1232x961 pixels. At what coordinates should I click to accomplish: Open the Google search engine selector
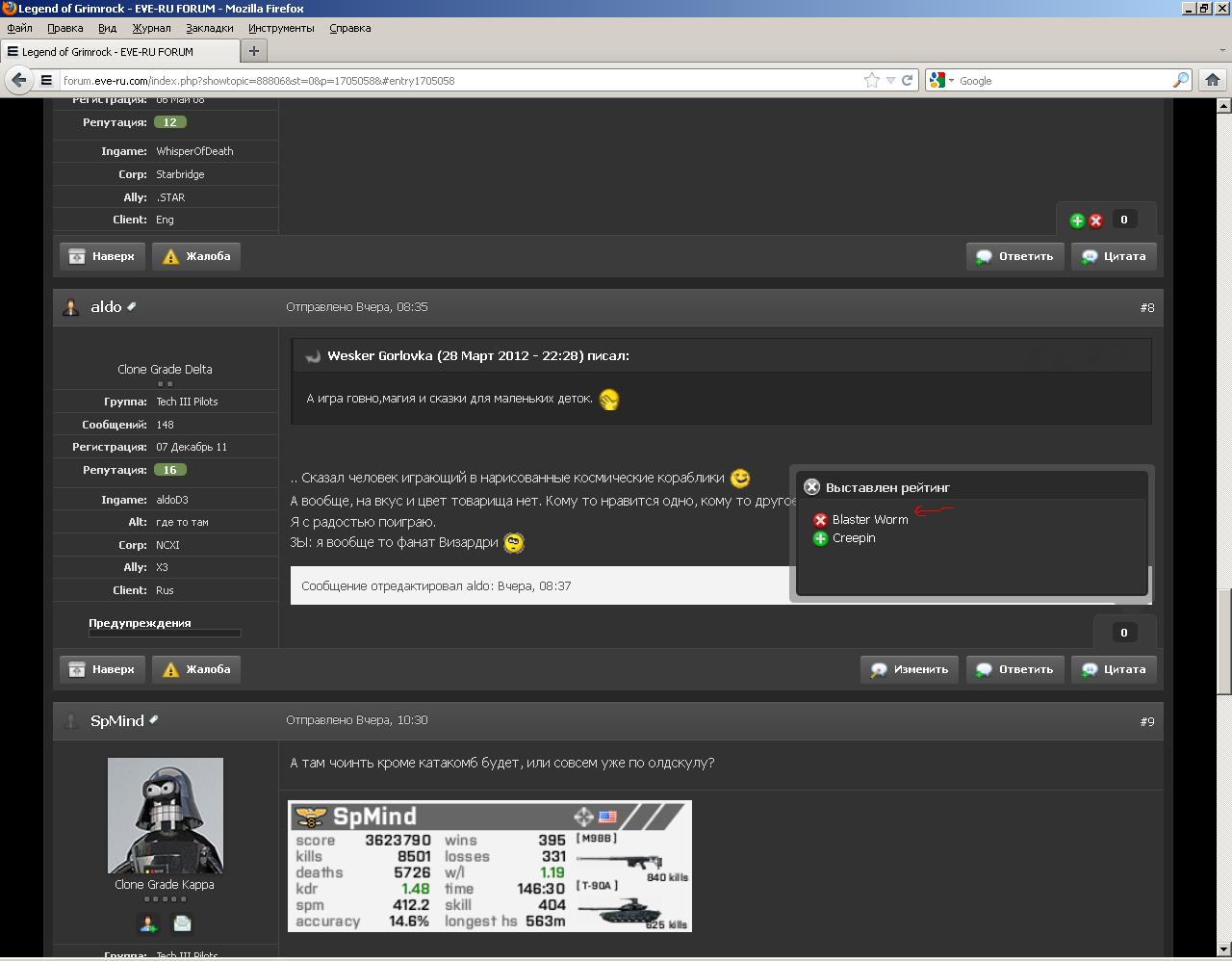click(941, 81)
